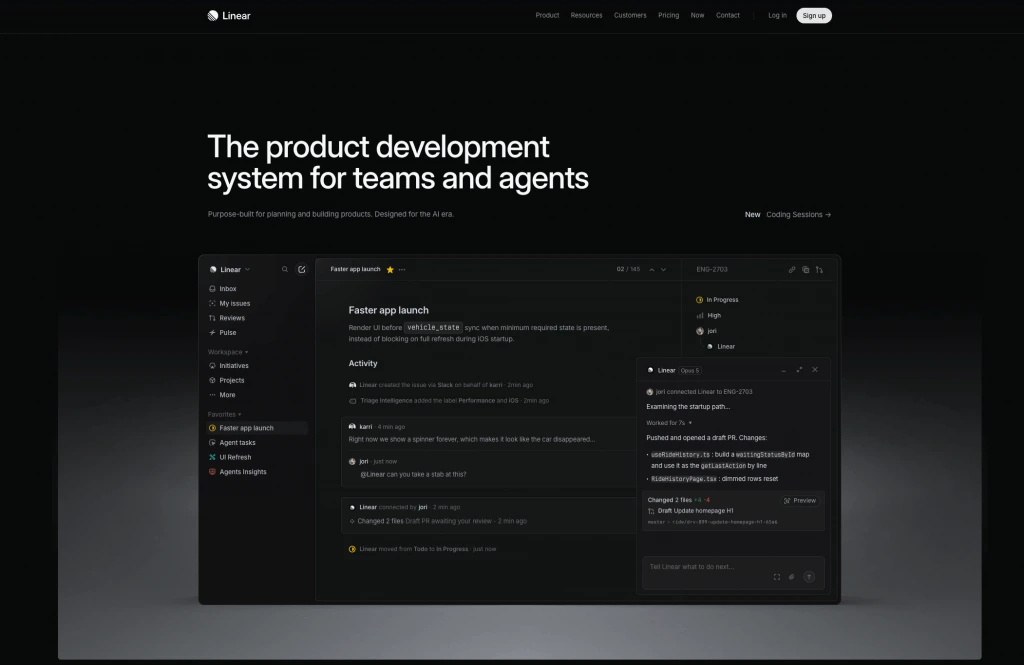The height and width of the screenshot is (665, 1024).
Task: Open the Pricing item in the top navigation
Action: coord(668,15)
